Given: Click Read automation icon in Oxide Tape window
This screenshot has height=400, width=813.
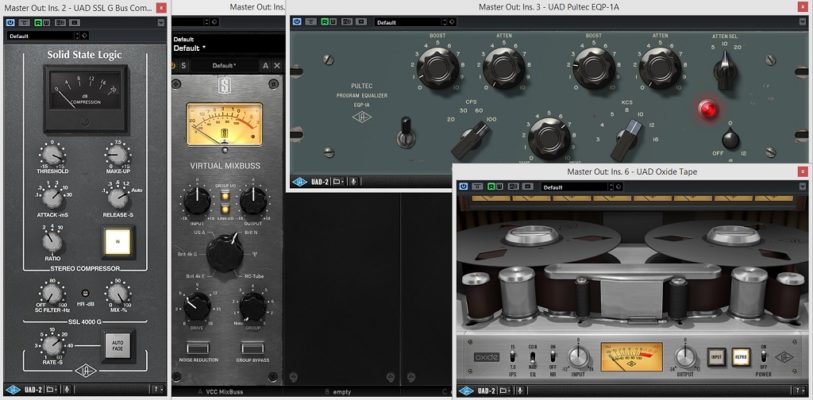Looking at the screenshot, I should 491,187.
